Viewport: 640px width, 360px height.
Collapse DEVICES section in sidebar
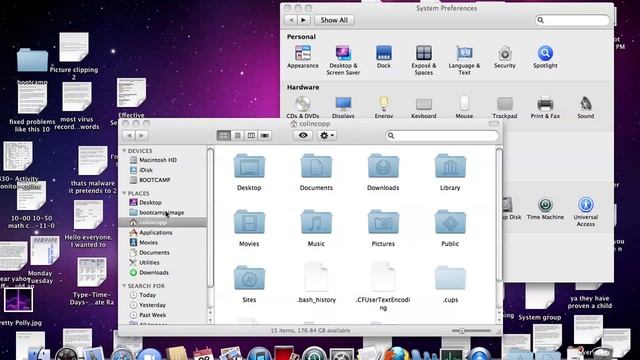[124, 151]
